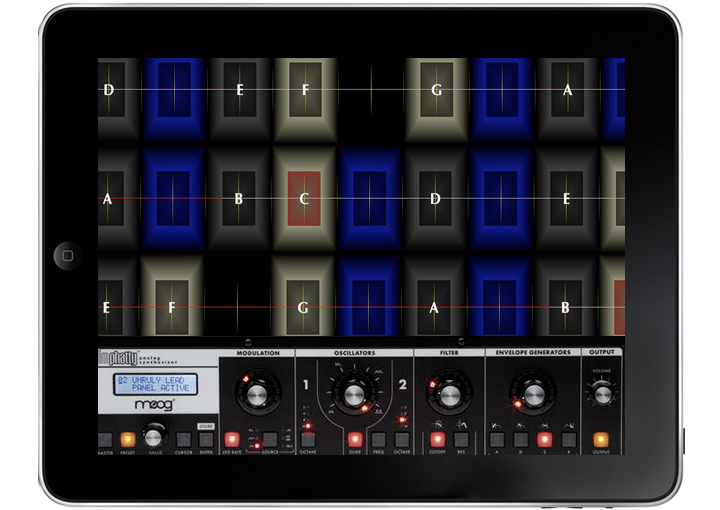Tap the red C note pad

(304, 198)
